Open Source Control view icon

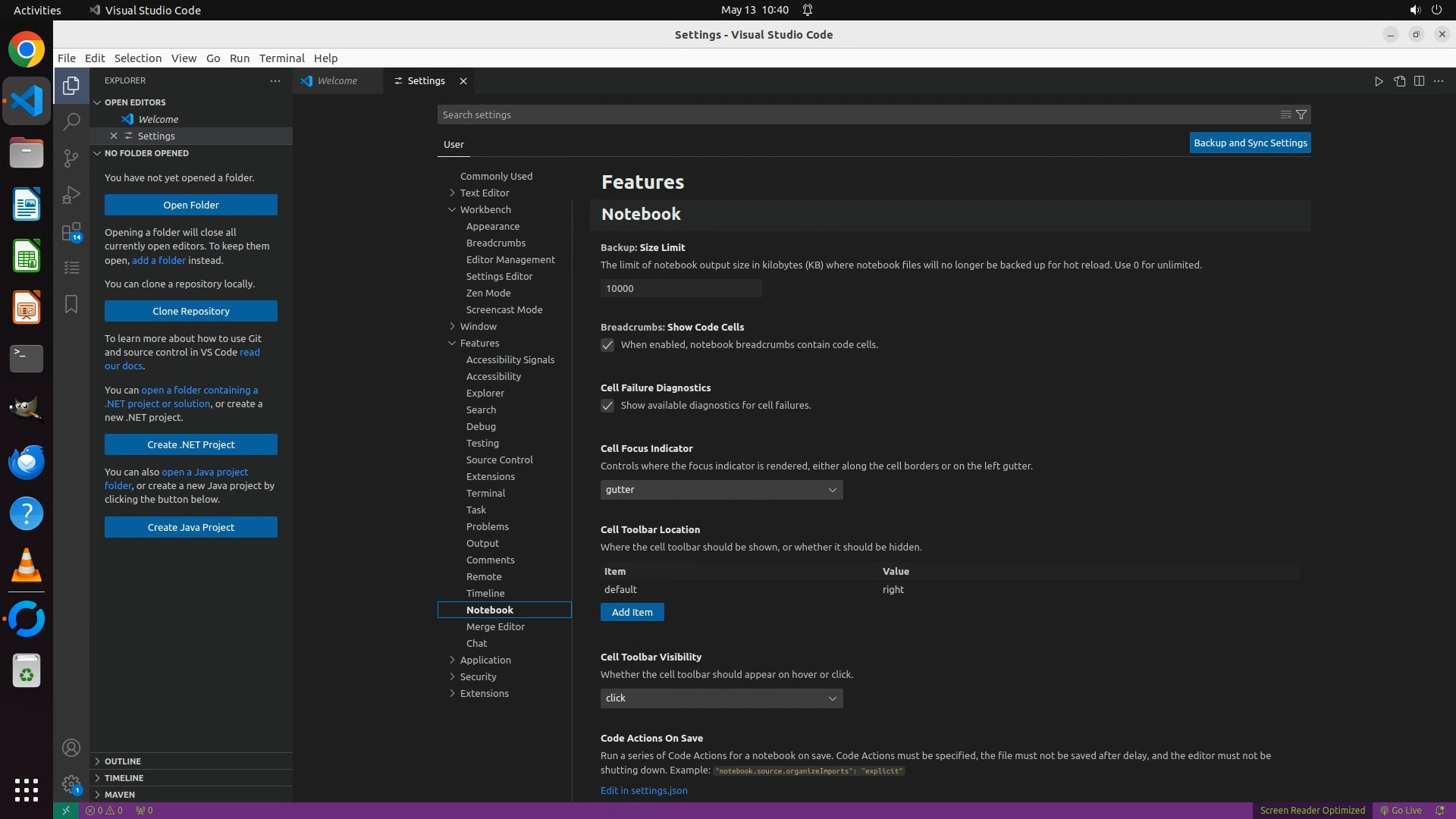coord(71,158)
